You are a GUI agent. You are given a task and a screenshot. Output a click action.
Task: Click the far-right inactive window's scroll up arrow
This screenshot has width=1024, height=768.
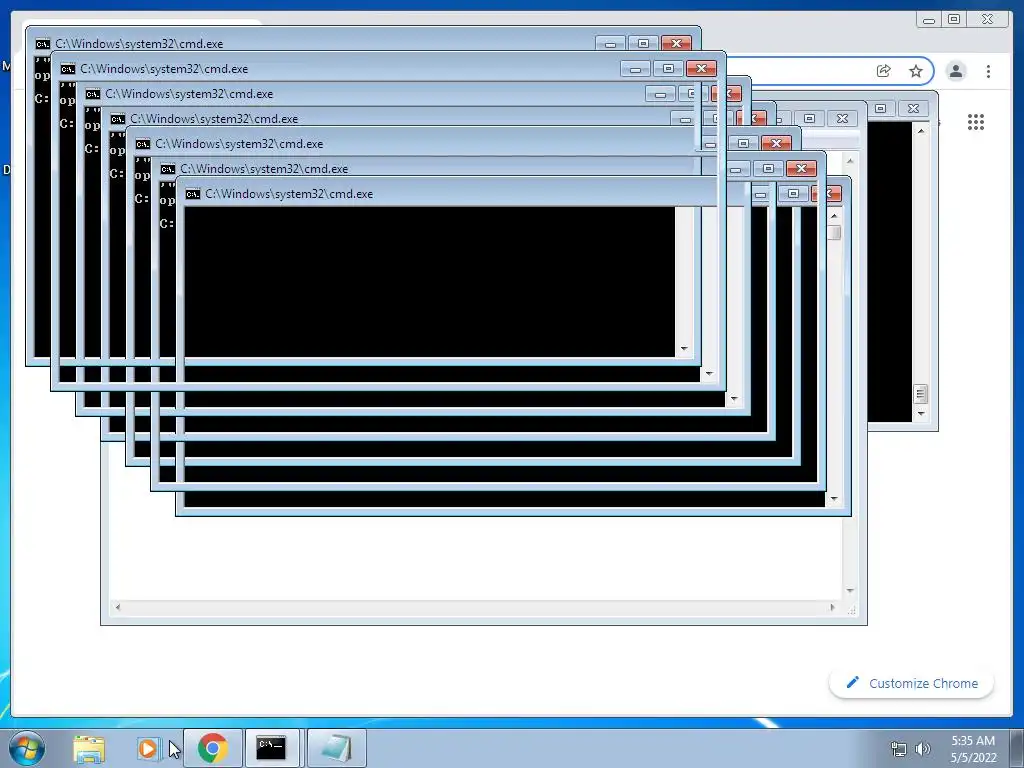921,131
